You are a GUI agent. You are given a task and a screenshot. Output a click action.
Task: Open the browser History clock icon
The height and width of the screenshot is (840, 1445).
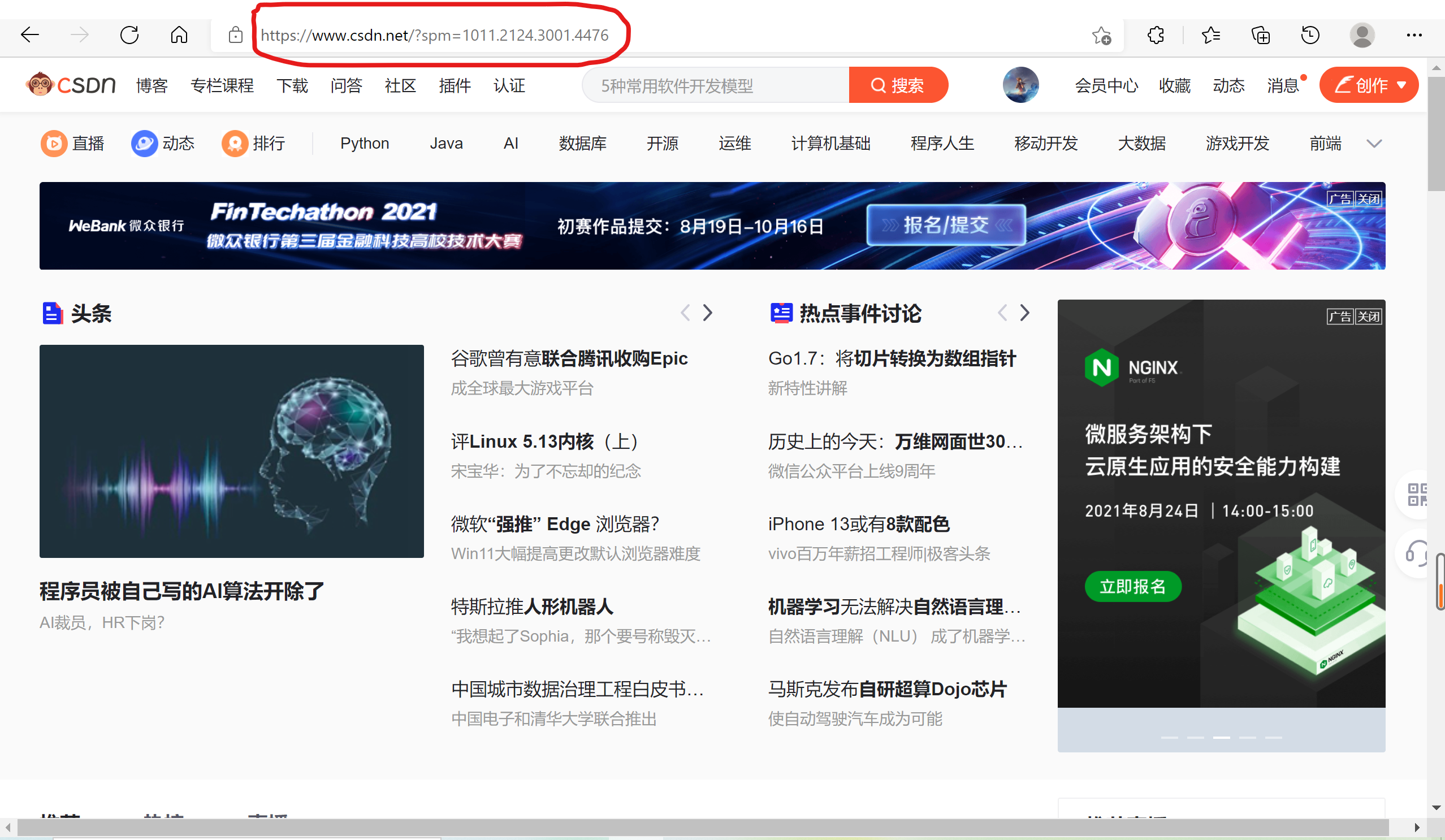1310,36
